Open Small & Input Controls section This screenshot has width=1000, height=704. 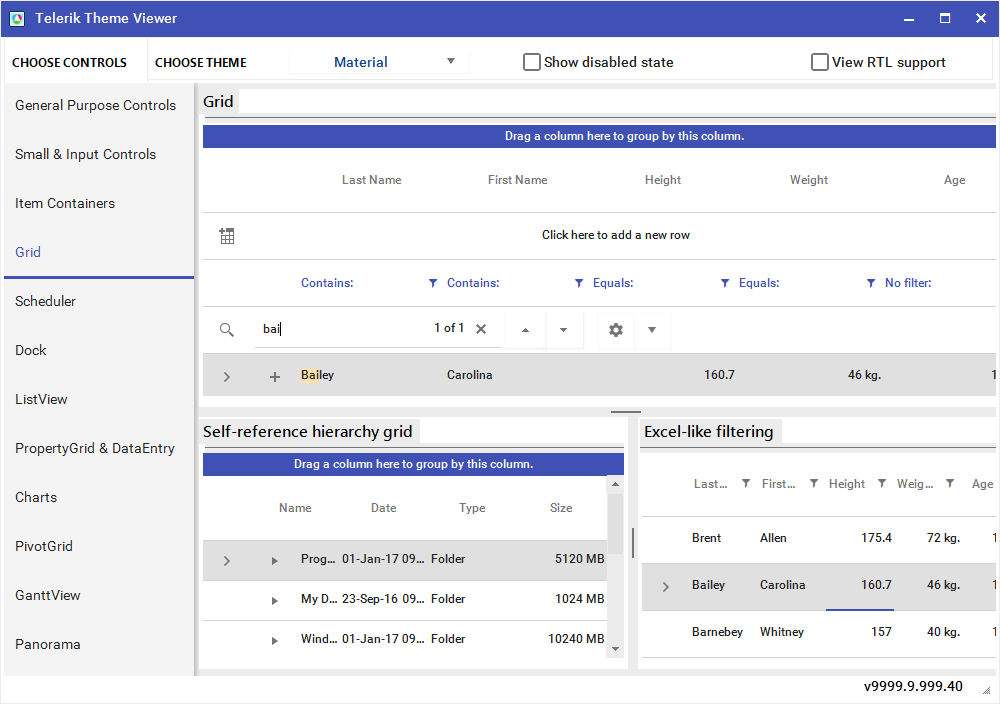(x=85, y=154)
